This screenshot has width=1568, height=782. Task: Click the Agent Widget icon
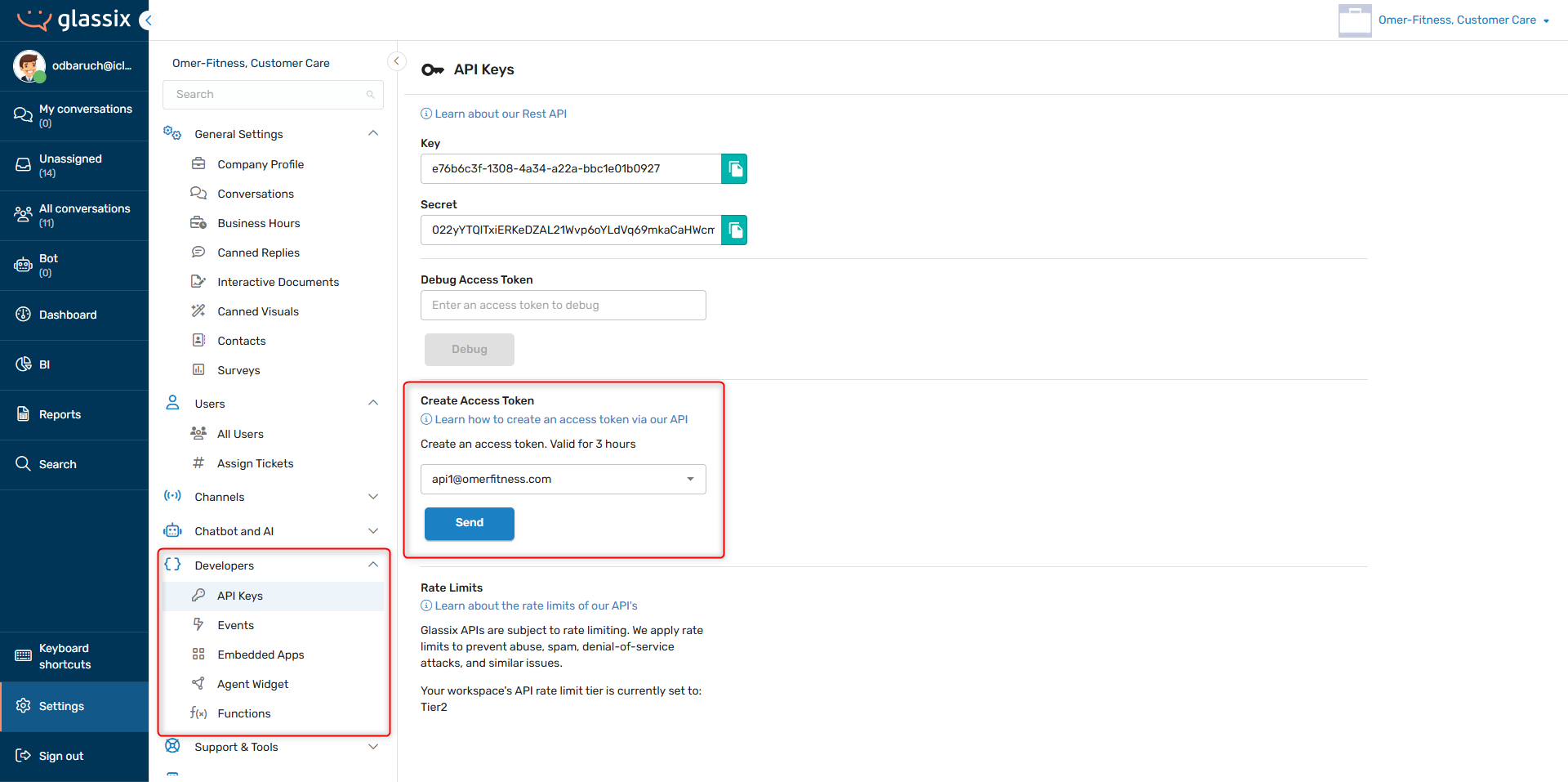pyautogui.click(x=198, y=684)
